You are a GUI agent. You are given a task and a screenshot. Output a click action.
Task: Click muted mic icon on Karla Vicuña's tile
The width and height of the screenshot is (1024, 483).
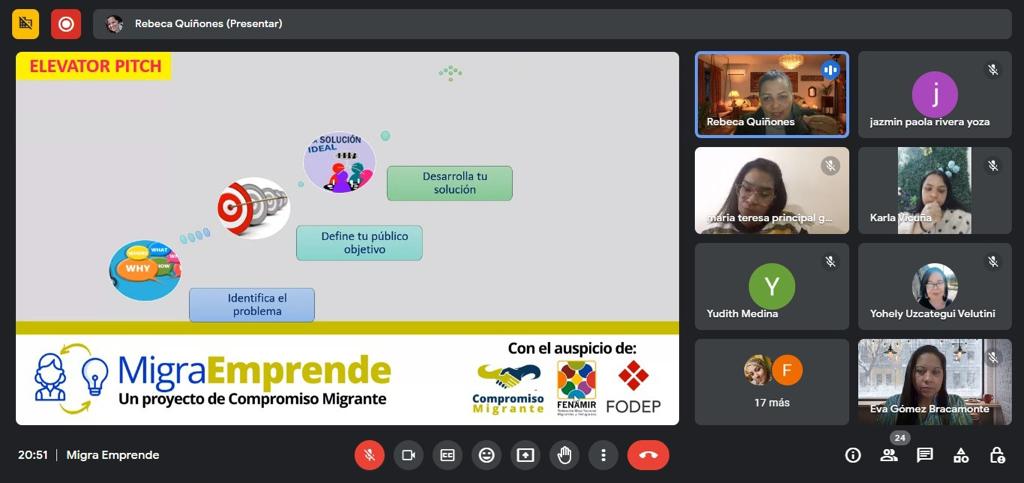(x=993, y=166)
